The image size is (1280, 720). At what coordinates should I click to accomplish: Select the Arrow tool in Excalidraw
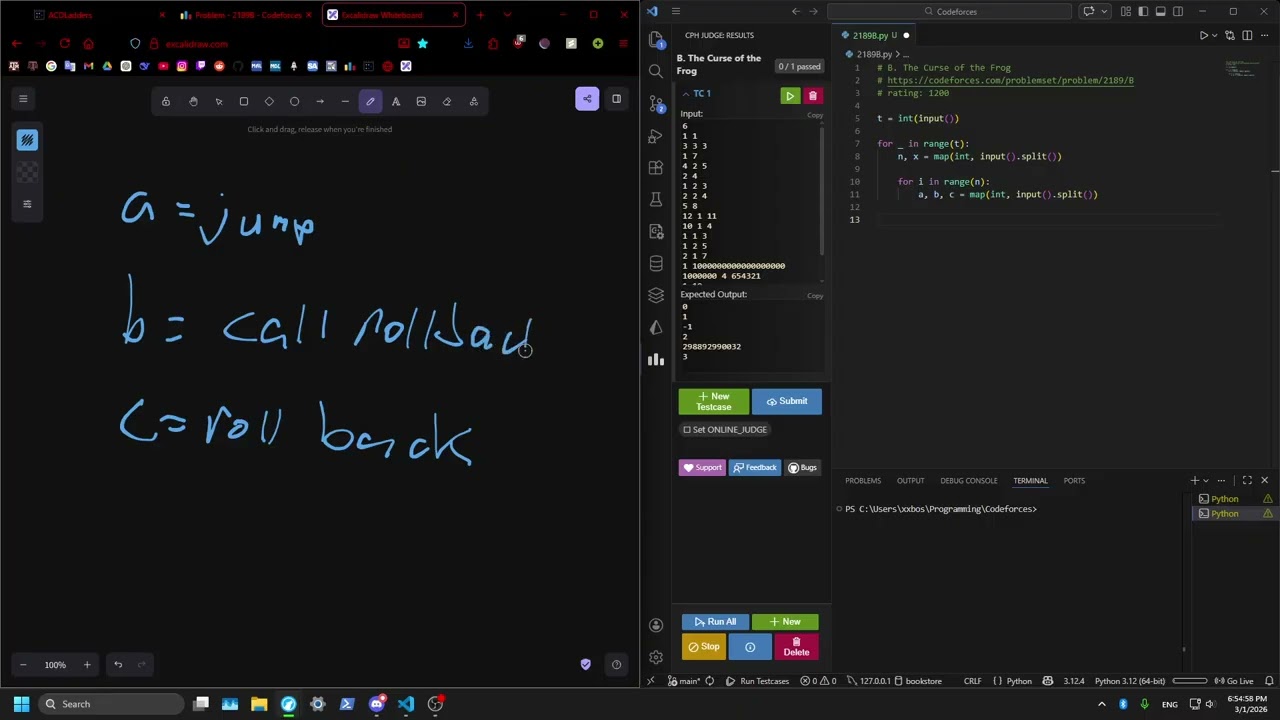(320, 101)
